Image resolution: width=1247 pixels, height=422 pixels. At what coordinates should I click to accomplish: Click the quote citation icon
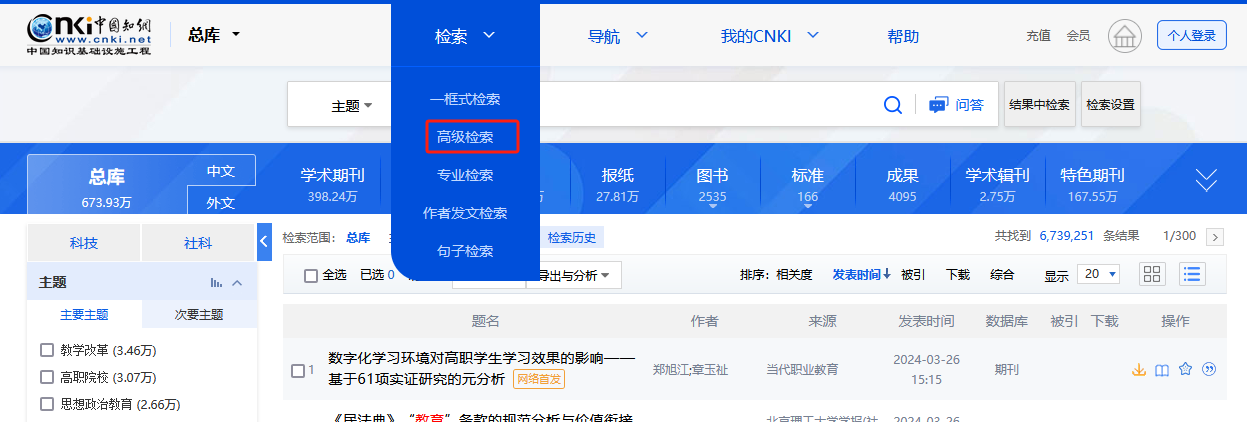pyautogui.click(x=1209, y=370)
